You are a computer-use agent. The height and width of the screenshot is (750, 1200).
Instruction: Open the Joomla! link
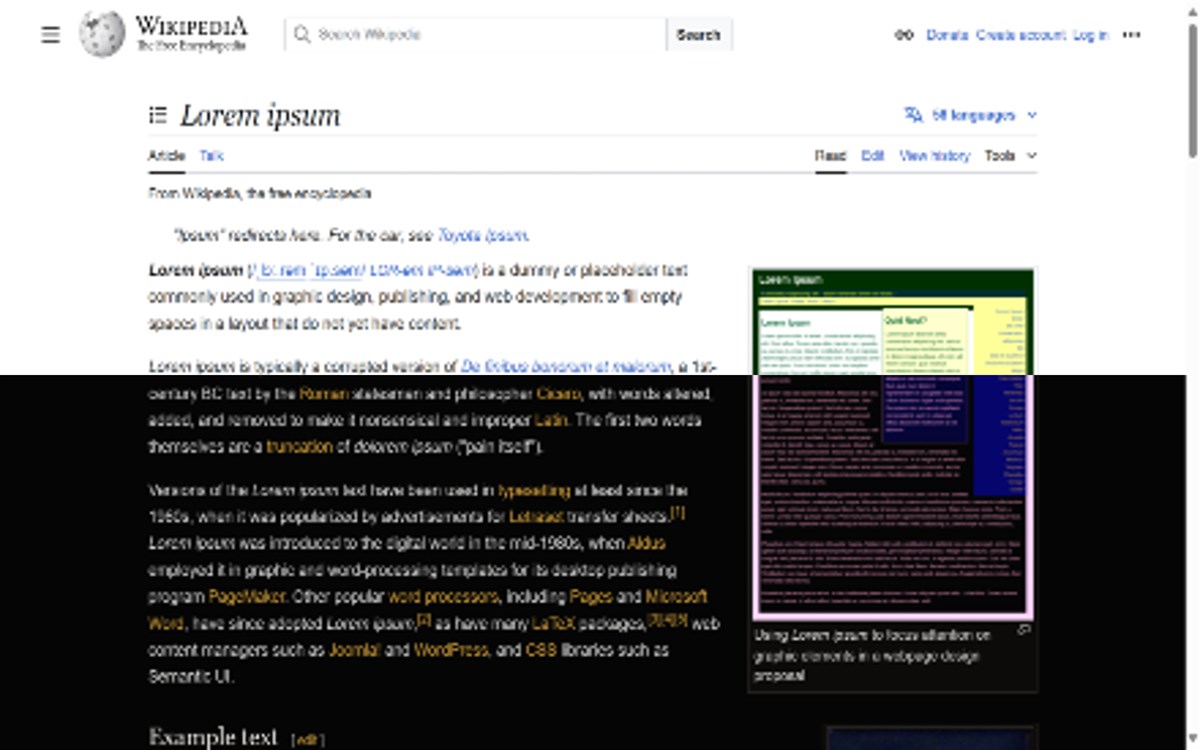355,650
